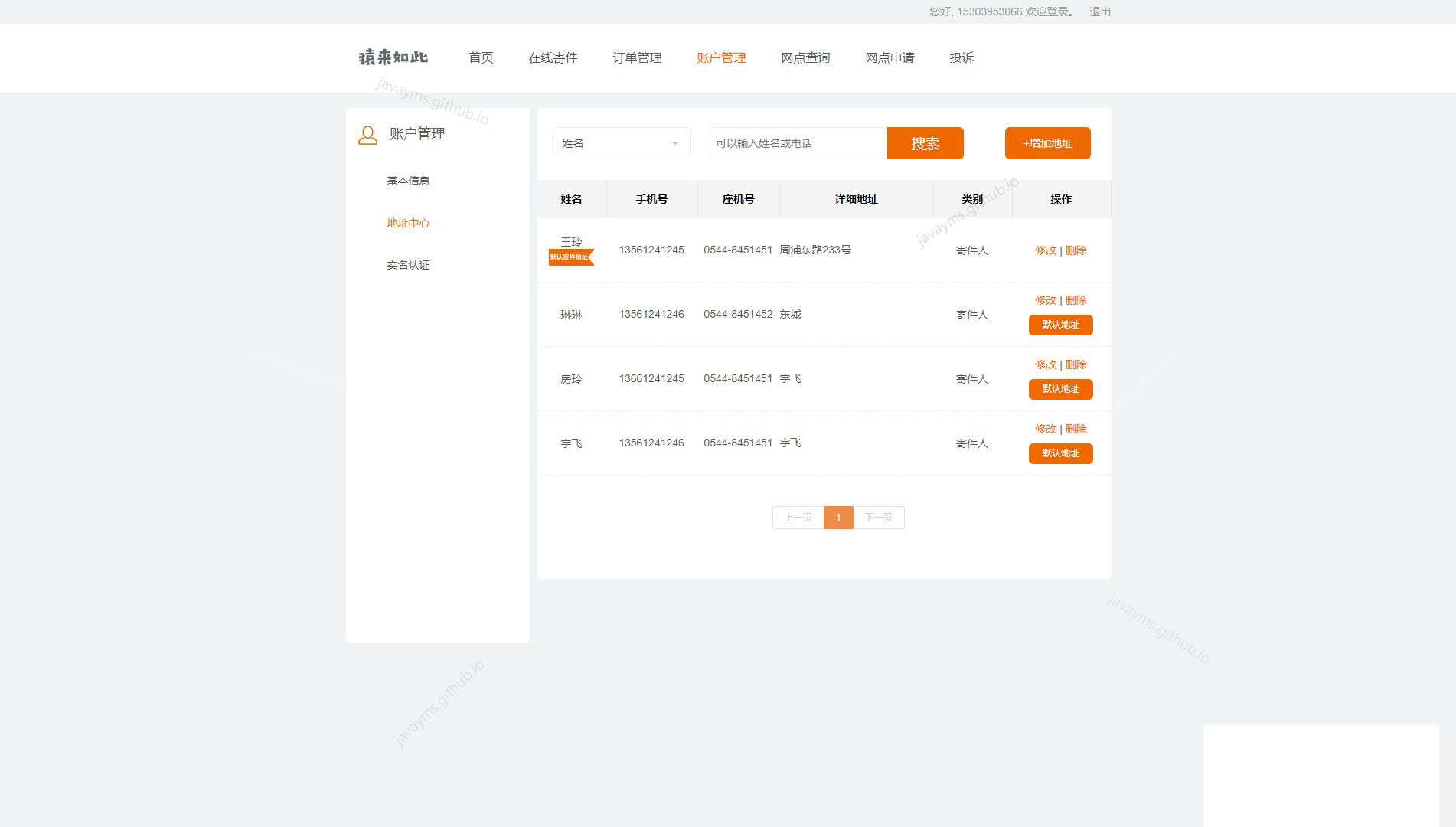Select 基本信息 in the sidebar
Viewport: 1456px width, 827px height.
(408, 181)
